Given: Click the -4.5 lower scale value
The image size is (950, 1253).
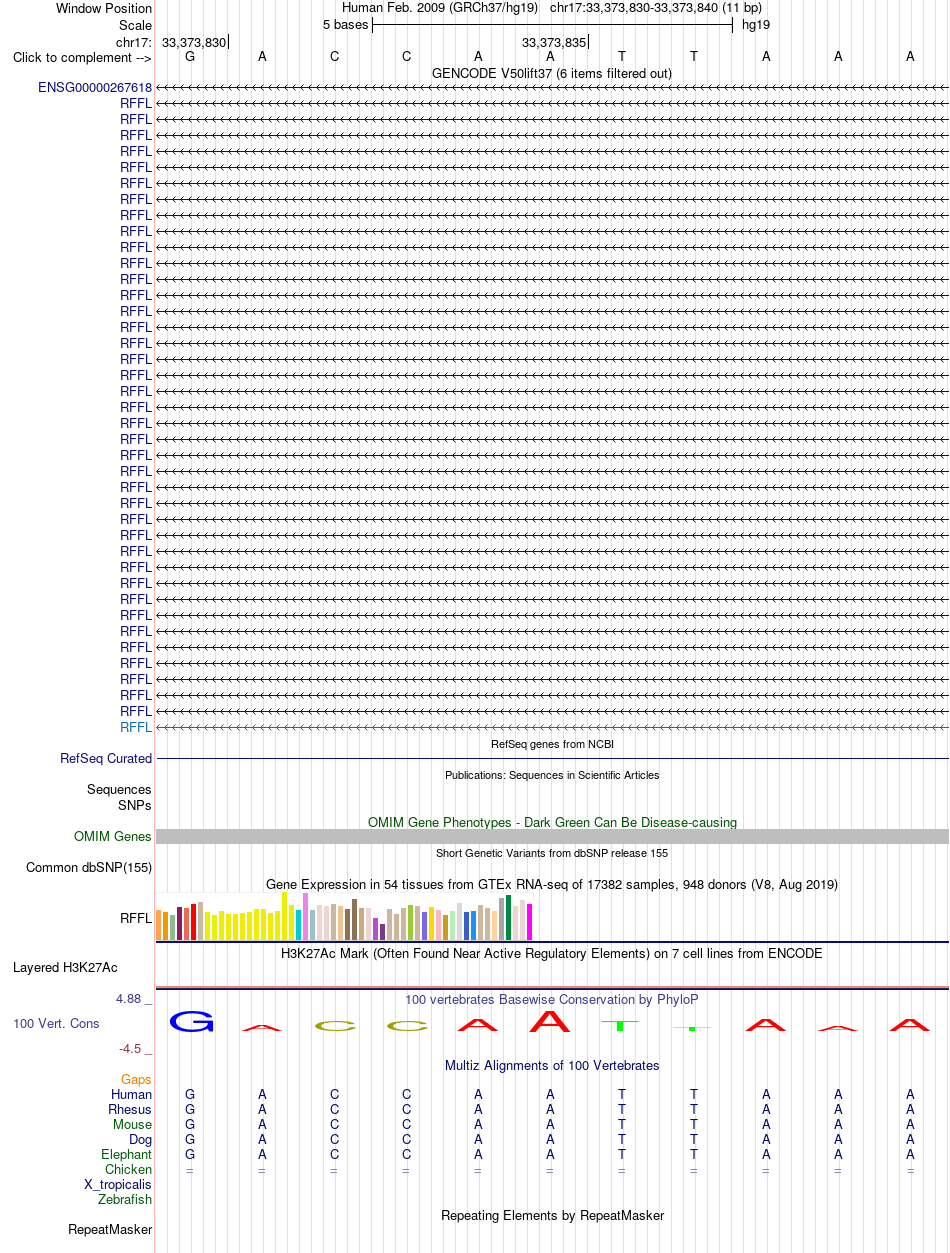Looking at the screenshot, I should coord(130,1049).
